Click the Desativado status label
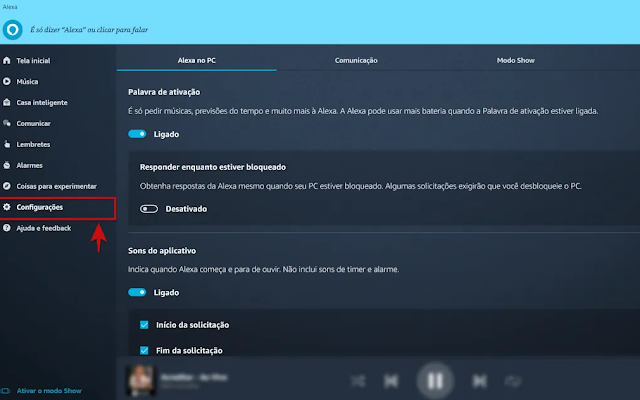Viewport: 640px width, 400px height. (x=186, y=209)
